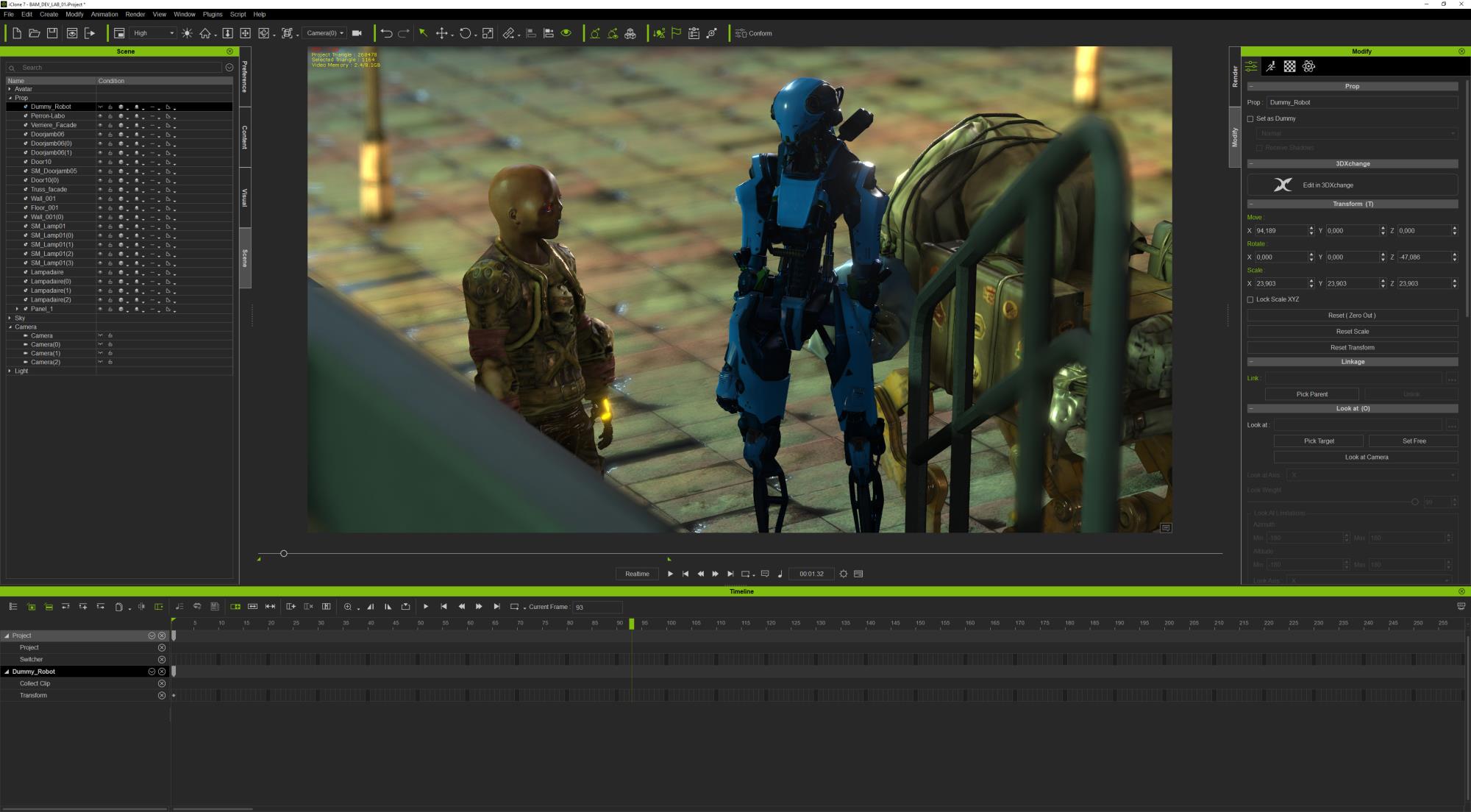Viewport: 1471px width, 812px height.
Task: Open the Create menu
Action: coord(49,14)
